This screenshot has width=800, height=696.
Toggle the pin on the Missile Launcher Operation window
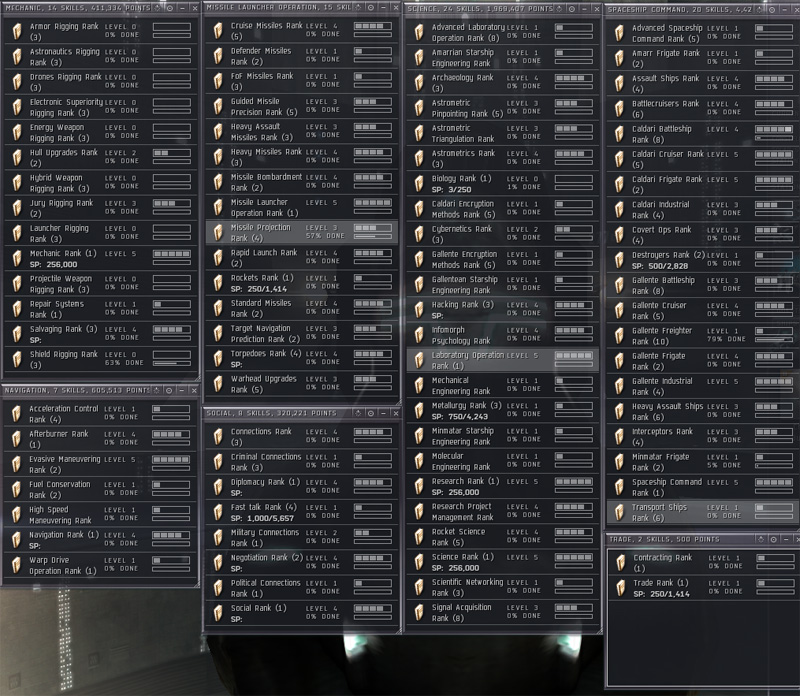(371, 8)
